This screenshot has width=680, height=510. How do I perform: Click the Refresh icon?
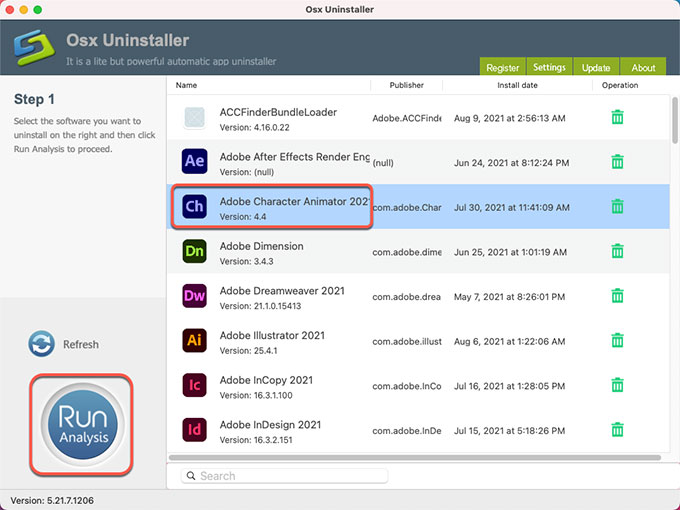[41, 344]
